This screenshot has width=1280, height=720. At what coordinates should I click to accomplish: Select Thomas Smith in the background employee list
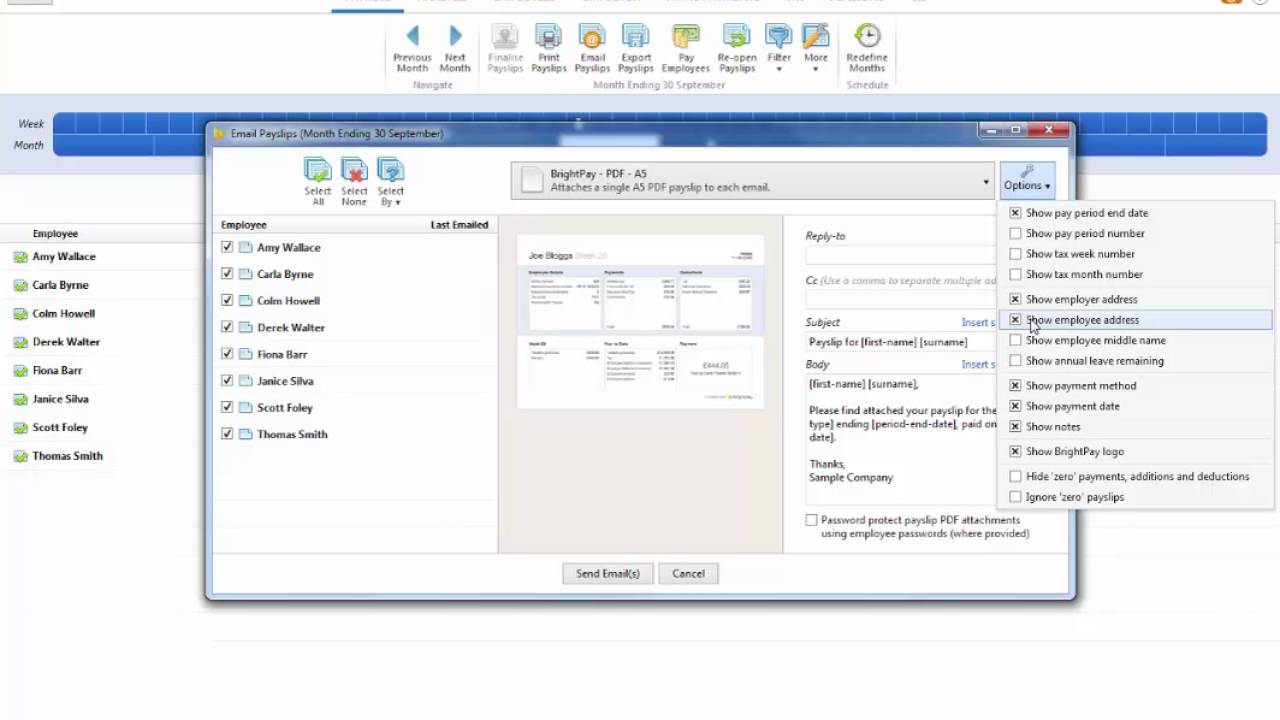[67, 456]
